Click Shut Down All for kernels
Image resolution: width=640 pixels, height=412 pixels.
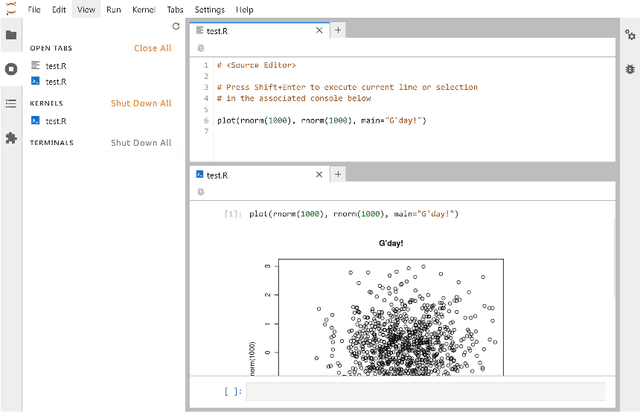tap(141, 103)
